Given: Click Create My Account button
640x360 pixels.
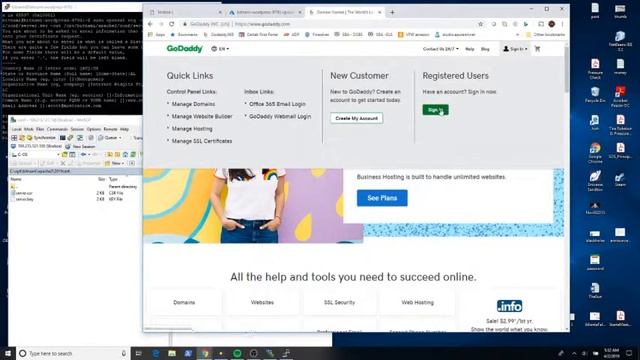Looking at the screenshot, I should (x=356, y=118).
